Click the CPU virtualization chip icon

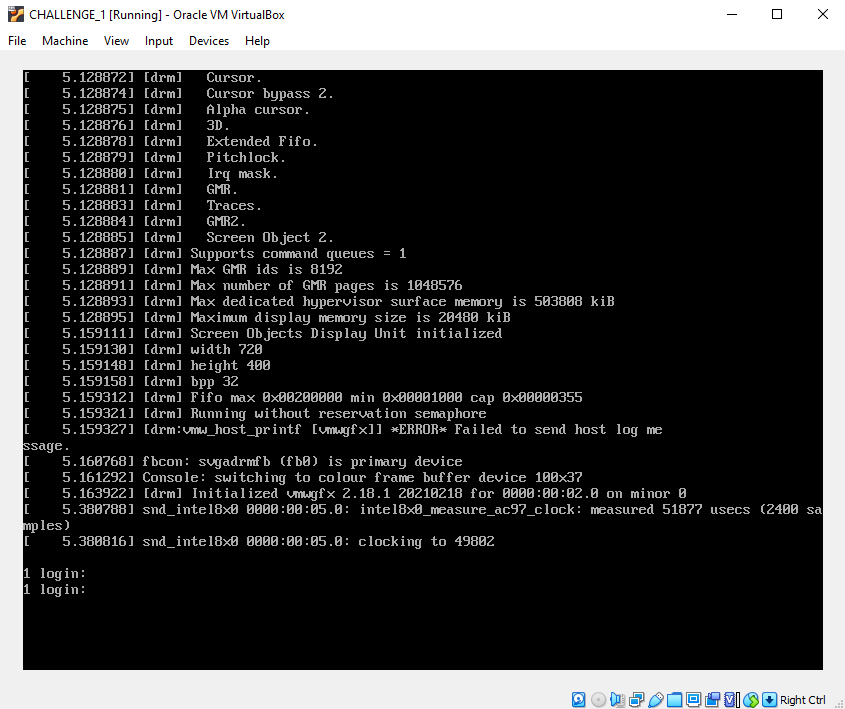[731, 700]
